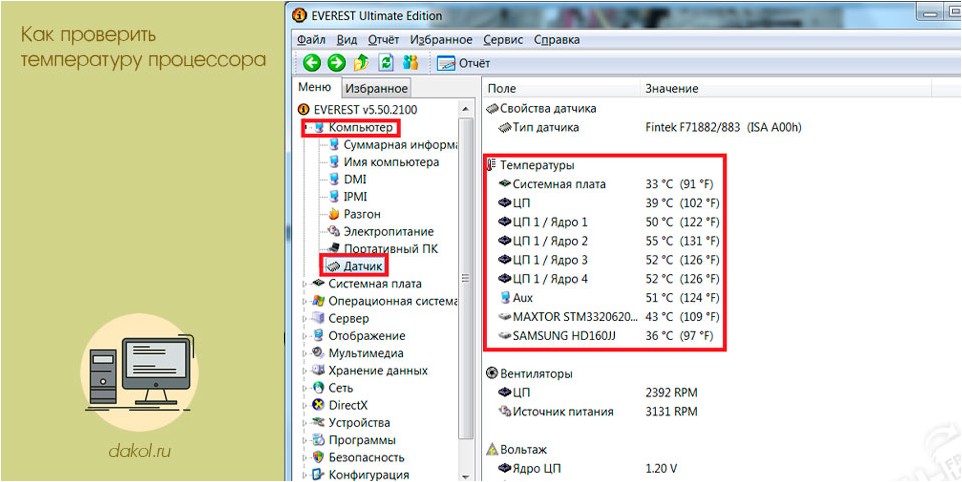Select the ЦП 1 / Ядро 4 row
This screenshot has height=482, width=962.
click(609, 278)
